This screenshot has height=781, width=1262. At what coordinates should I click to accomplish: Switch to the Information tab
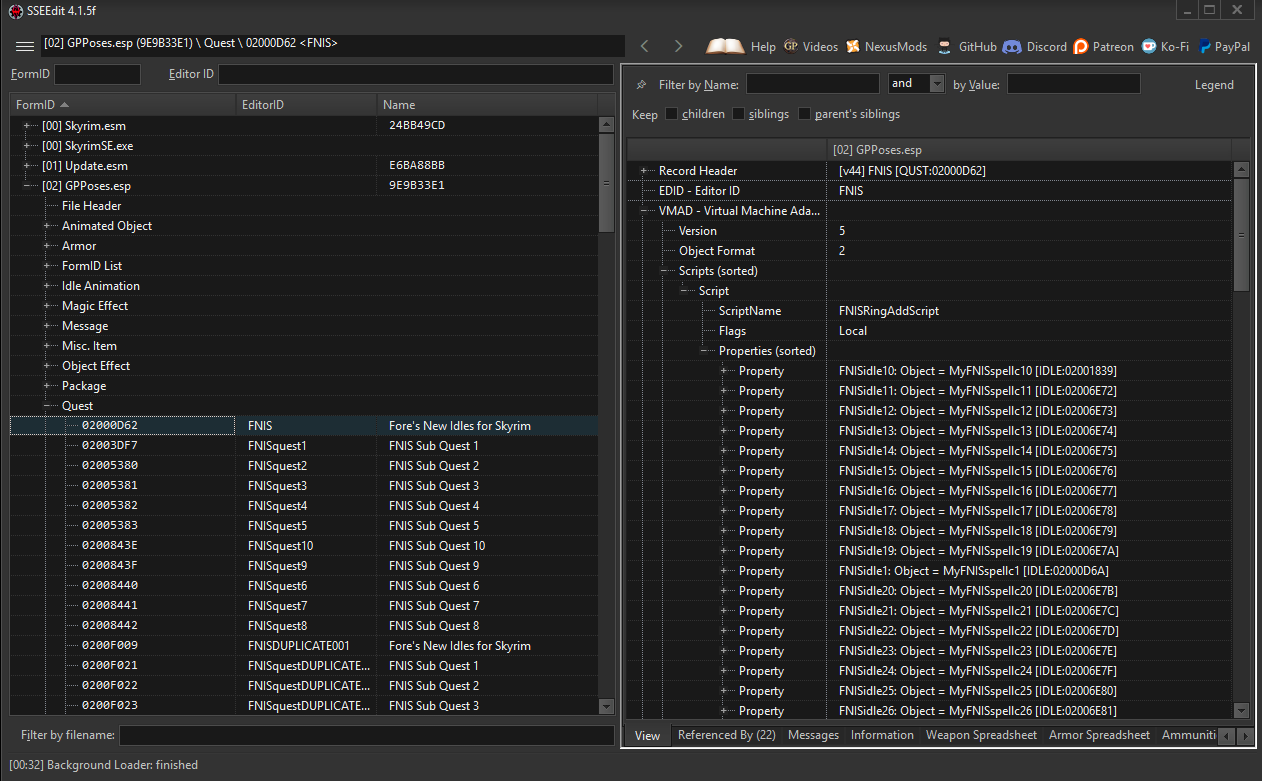(x=882, y=735)
